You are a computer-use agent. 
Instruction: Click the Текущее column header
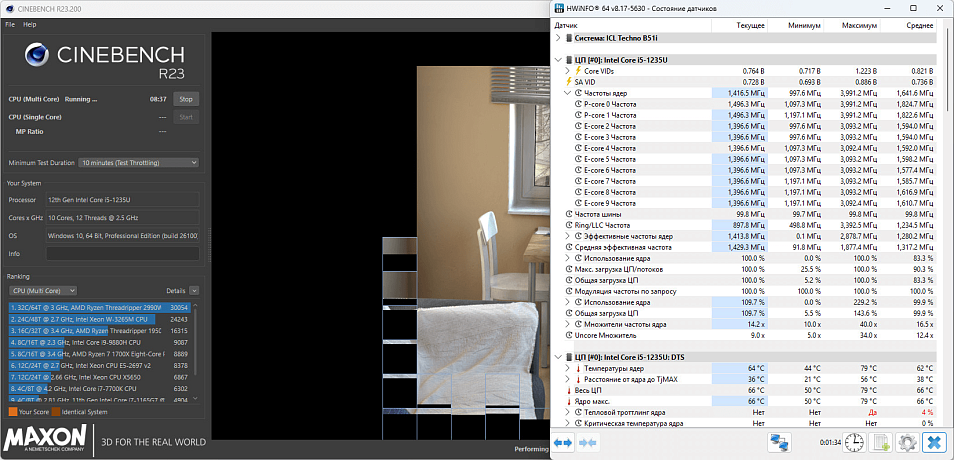pos(750,24)
